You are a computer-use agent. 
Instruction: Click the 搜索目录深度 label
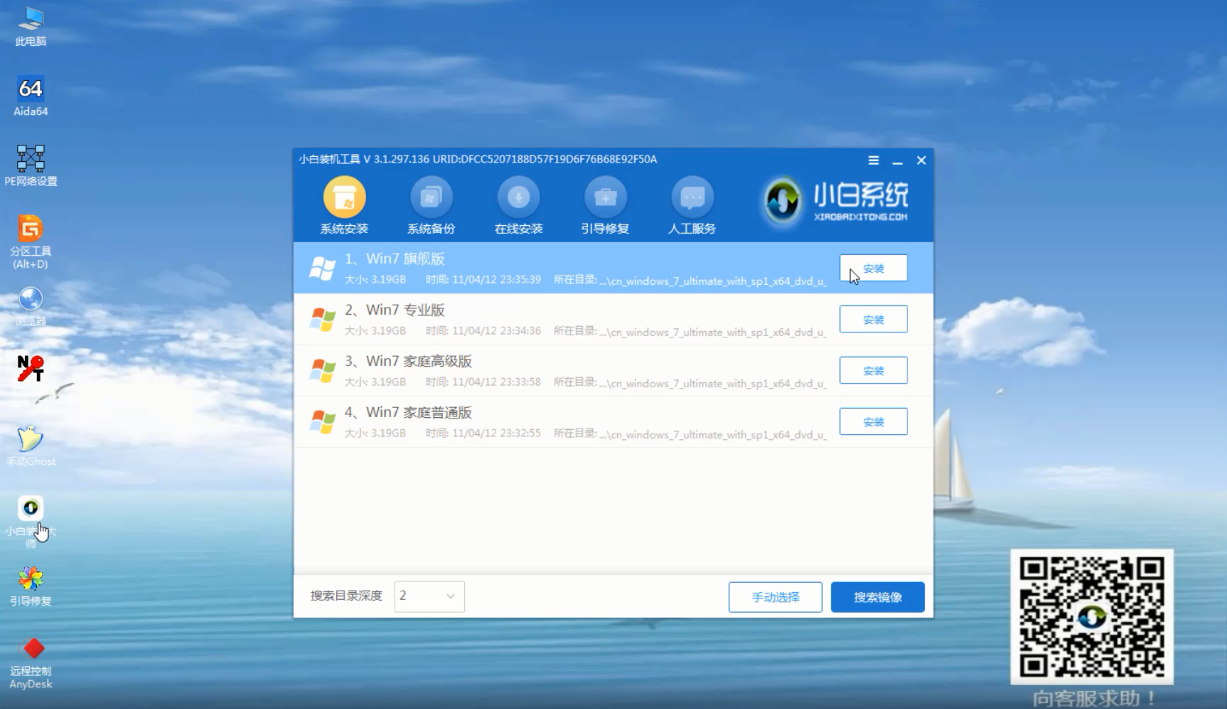[346, 596]
